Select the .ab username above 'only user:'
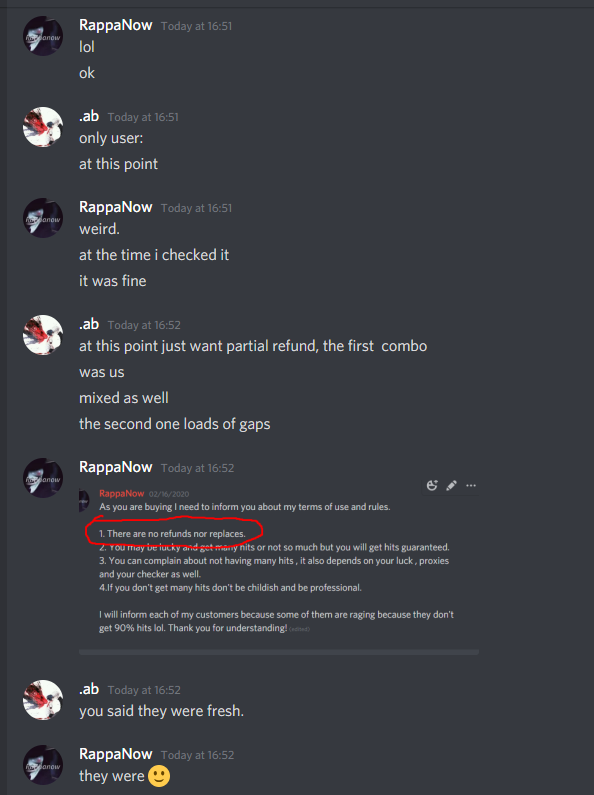 coord(89,116)
